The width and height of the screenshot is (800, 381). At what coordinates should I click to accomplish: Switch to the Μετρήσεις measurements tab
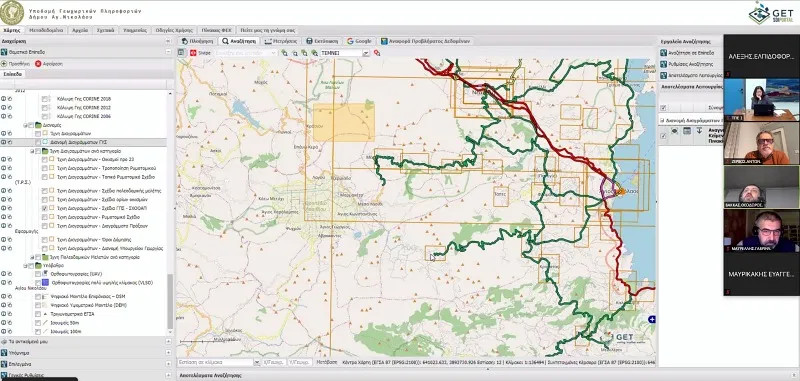(281, 41)
